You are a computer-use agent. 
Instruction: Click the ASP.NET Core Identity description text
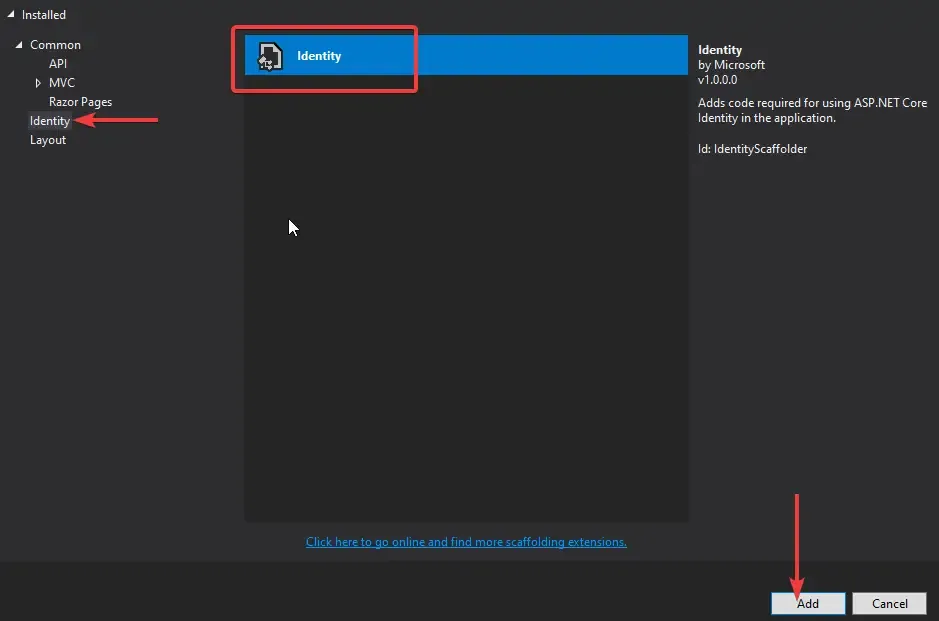click(x=812, y=110)
